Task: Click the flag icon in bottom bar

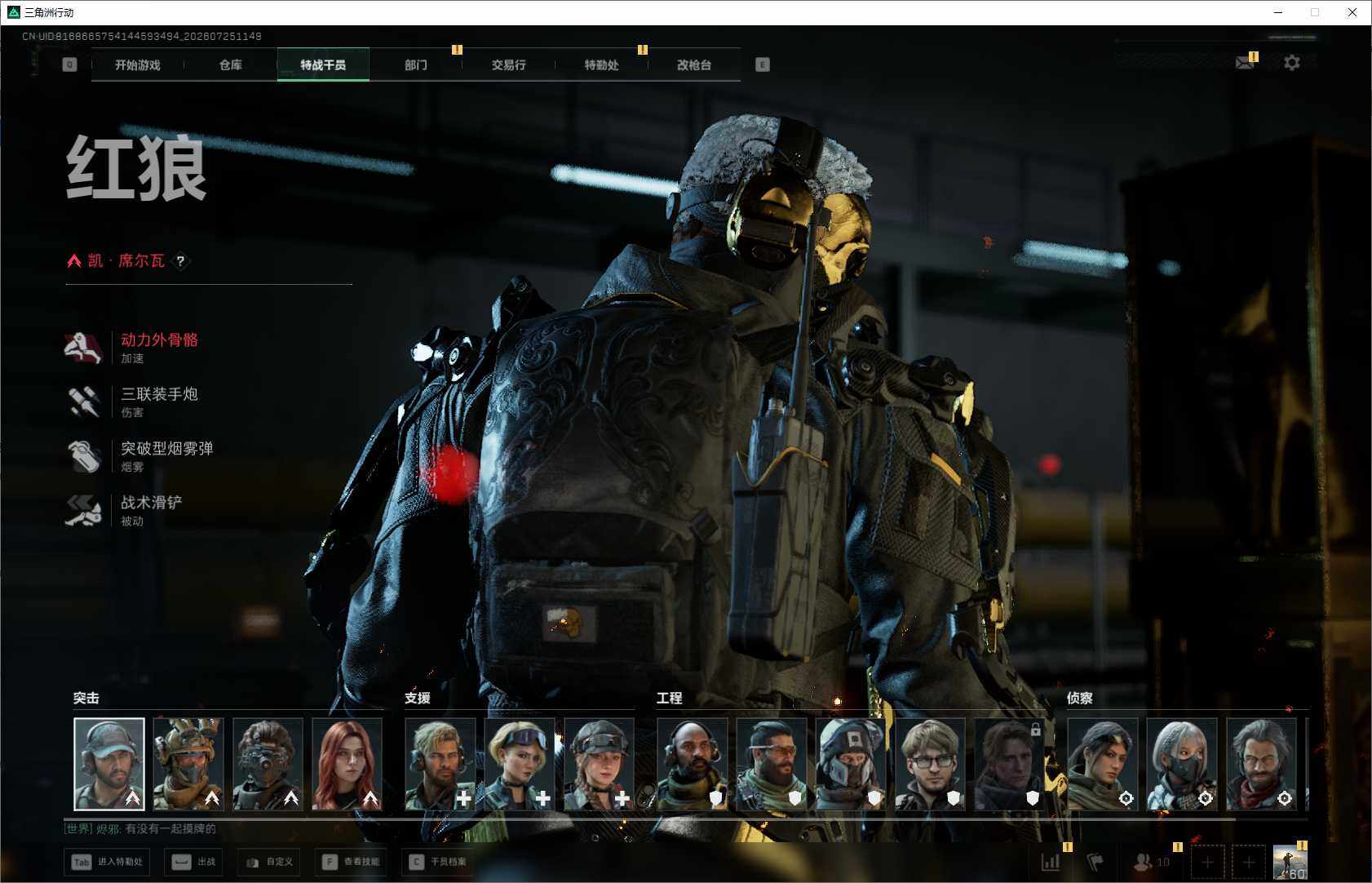Action: point(1095,862)
